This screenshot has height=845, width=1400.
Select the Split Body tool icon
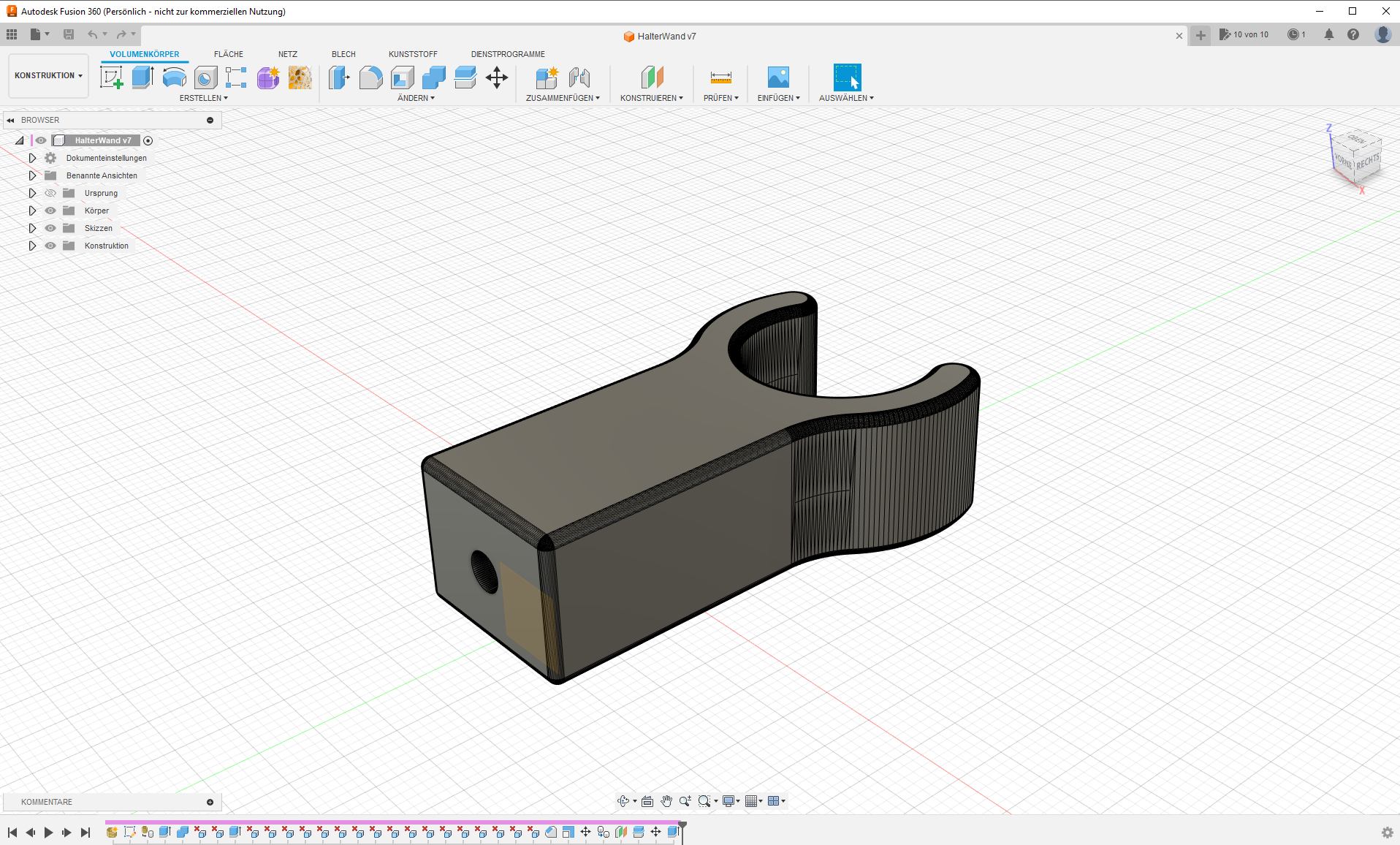point(465,77)
